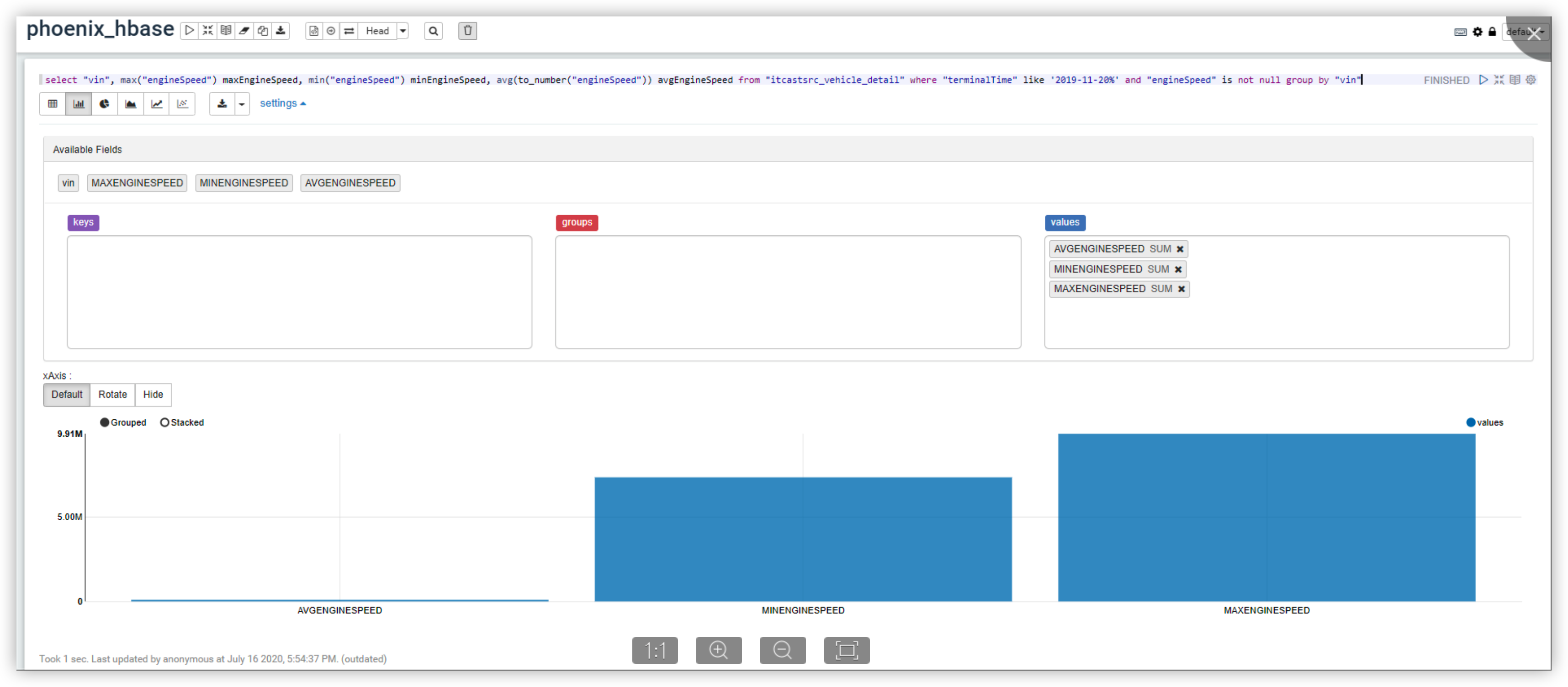Run all paragraphs in notebook
This screenshot has width=1568, height=687.
189,31
